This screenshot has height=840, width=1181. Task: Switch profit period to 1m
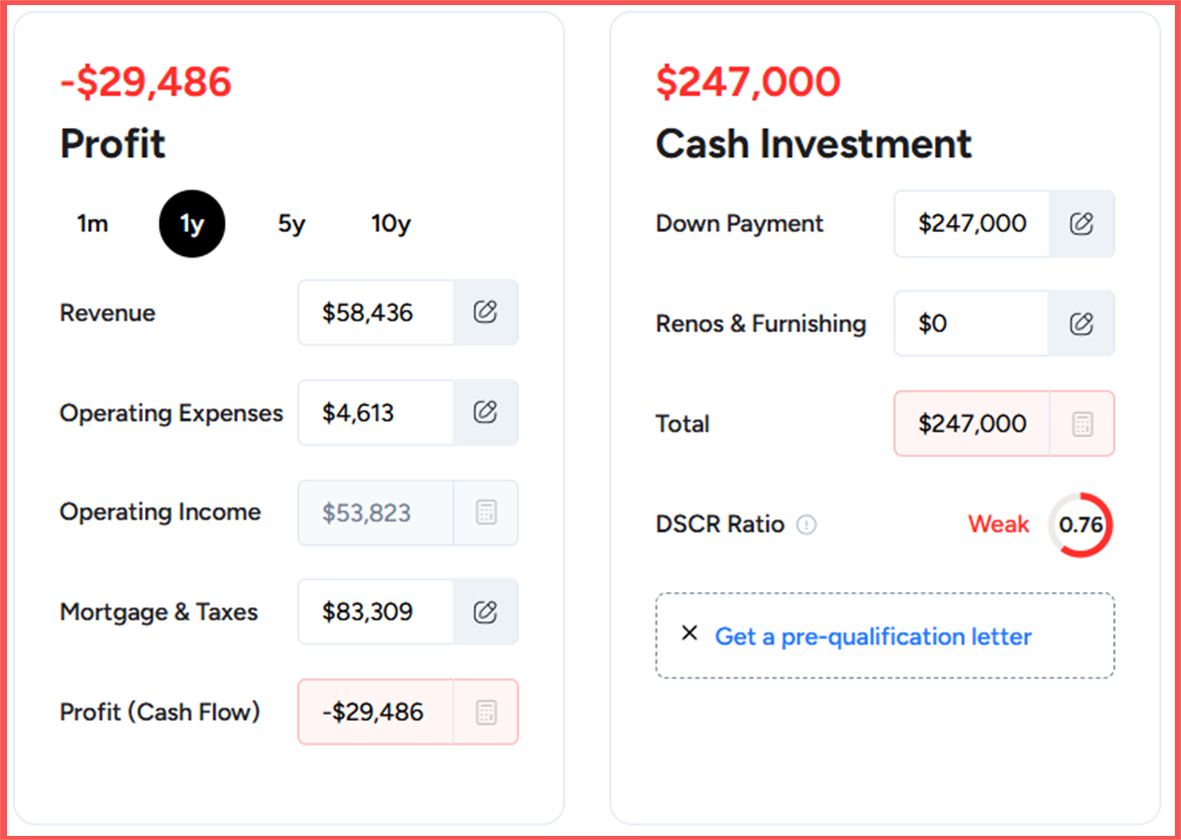coord(93,224)
